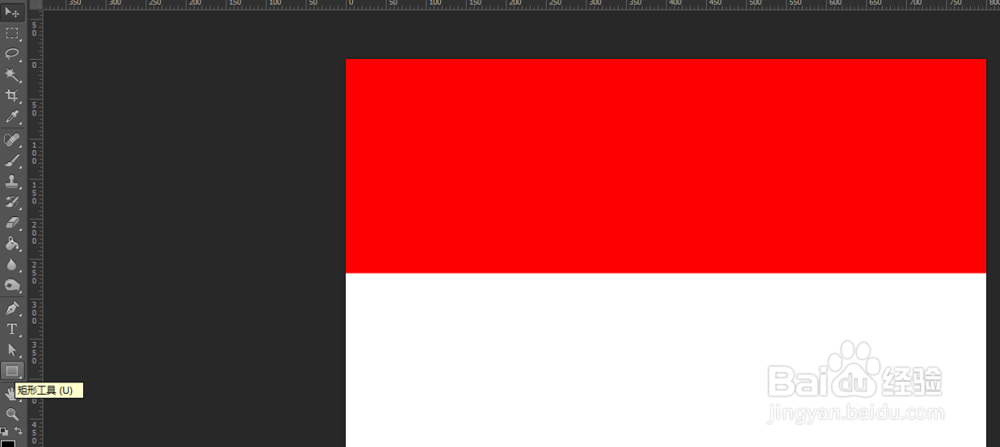Select the Crop tool

(12, 96)
